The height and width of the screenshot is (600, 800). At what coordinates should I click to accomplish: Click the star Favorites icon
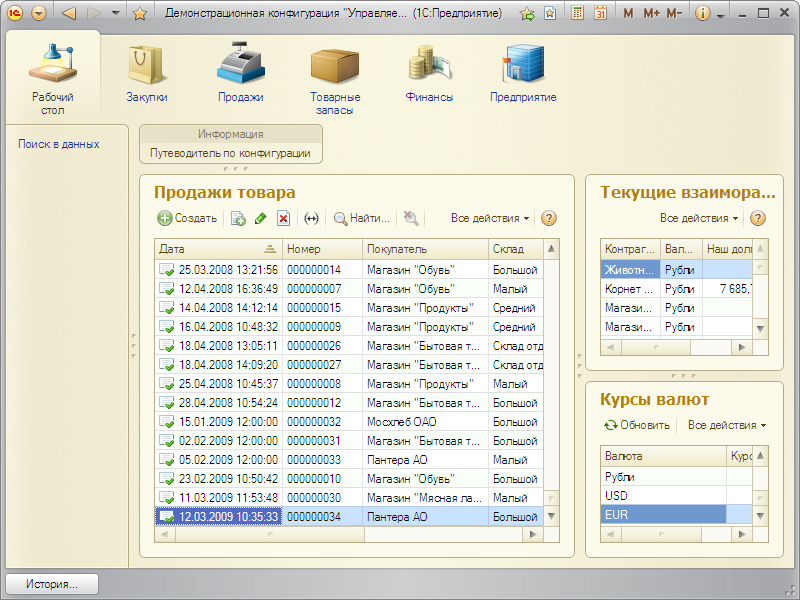(139, 13)
